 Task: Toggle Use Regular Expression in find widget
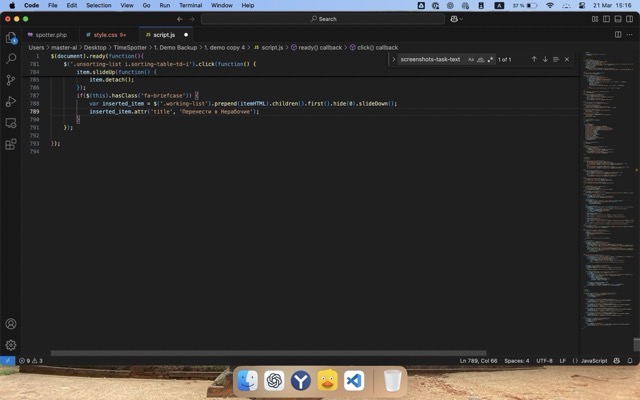[490, 59]
